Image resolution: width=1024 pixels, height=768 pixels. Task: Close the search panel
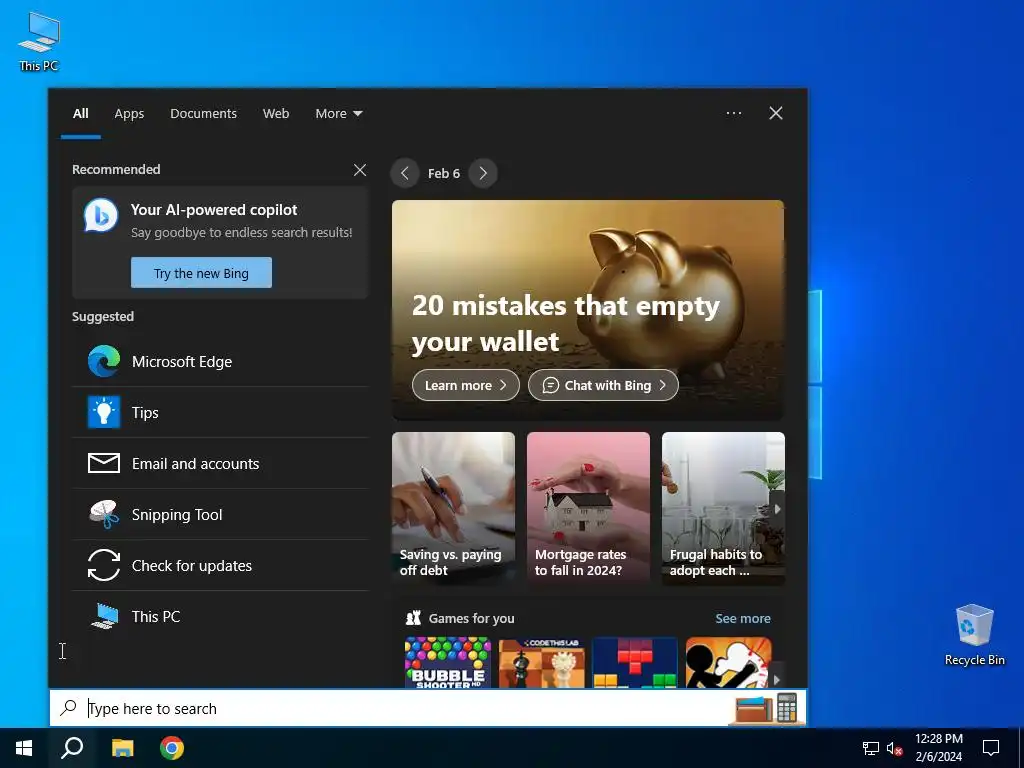(776, 113)
